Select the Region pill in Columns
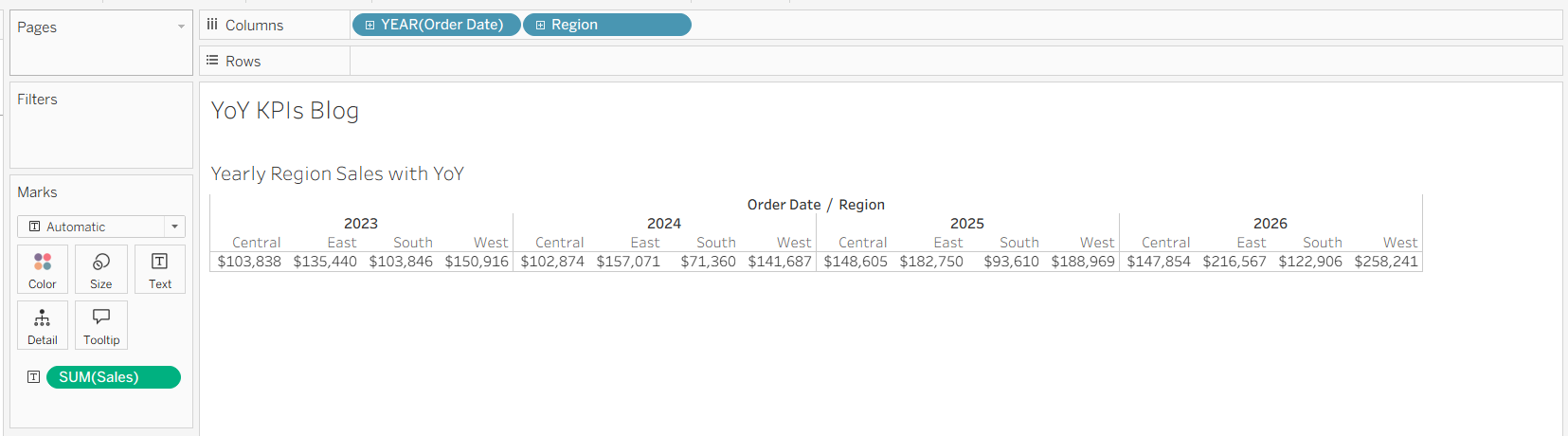 [x=607, y=25]
